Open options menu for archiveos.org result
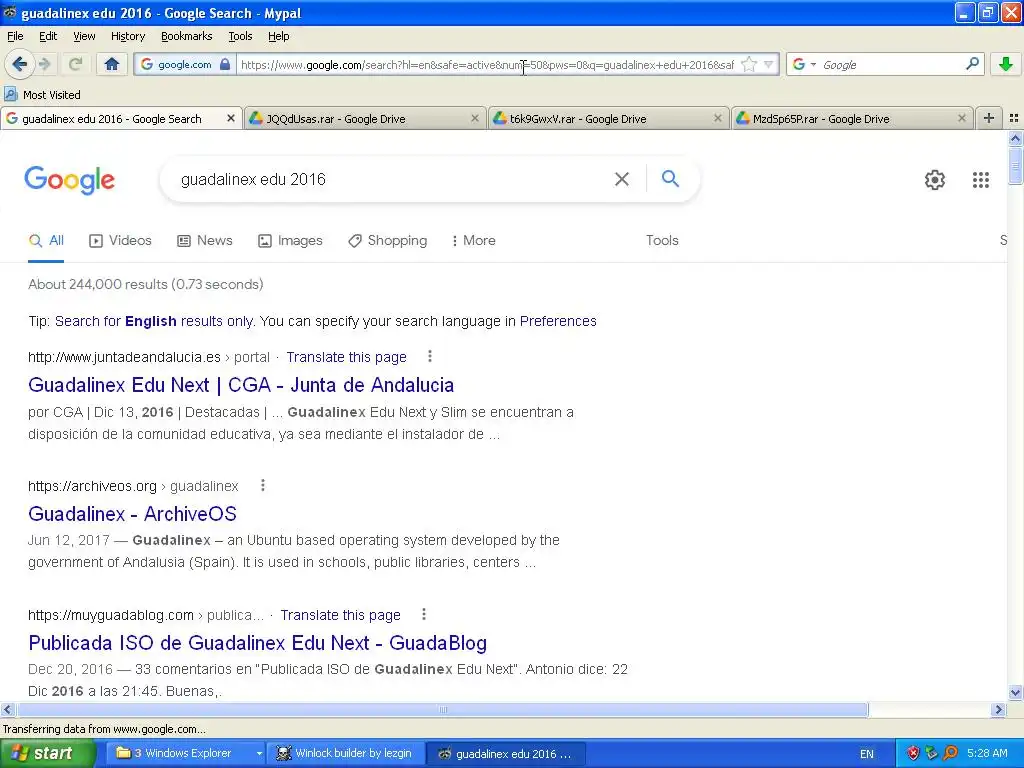 coord(263,485)
